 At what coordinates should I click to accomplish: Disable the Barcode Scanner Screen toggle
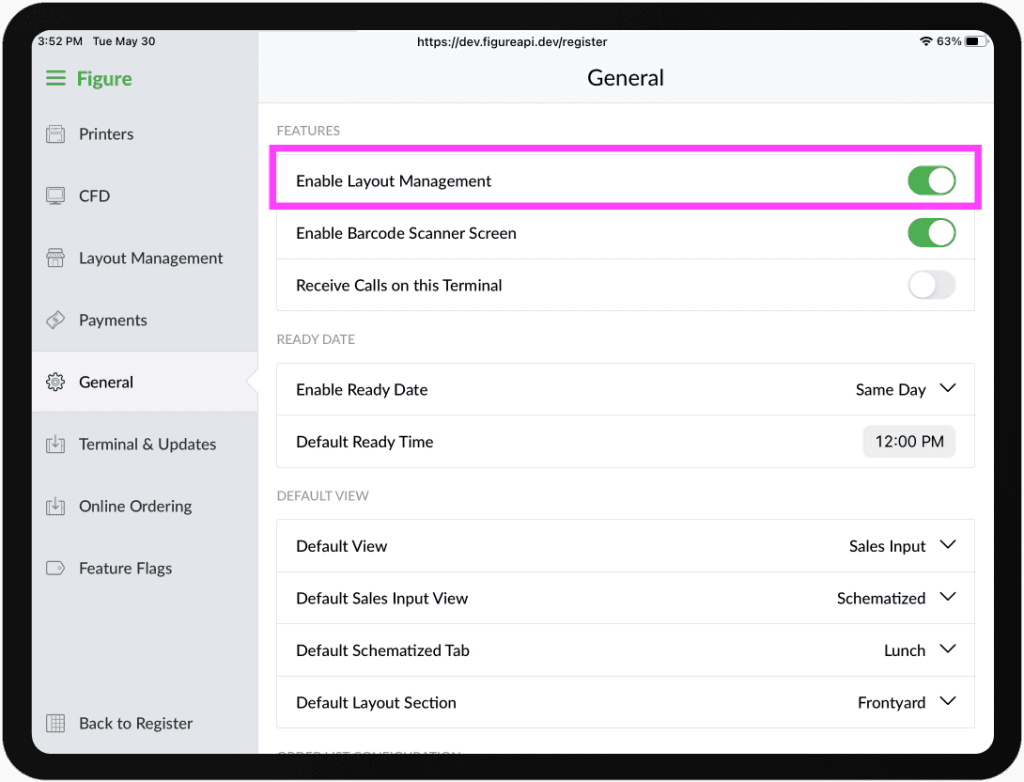point(931,233)
